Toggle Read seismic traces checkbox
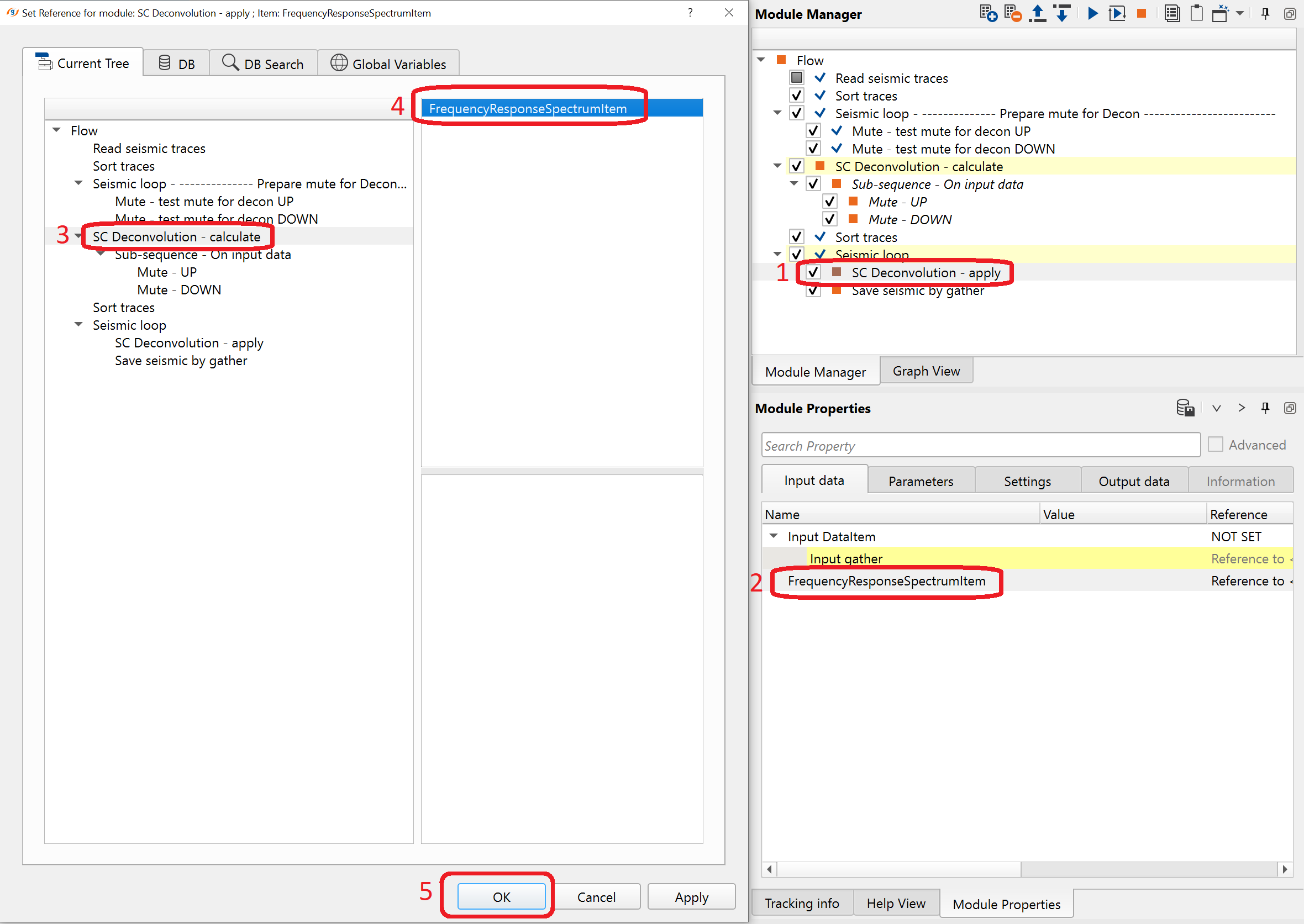 [x=796, y=78]
